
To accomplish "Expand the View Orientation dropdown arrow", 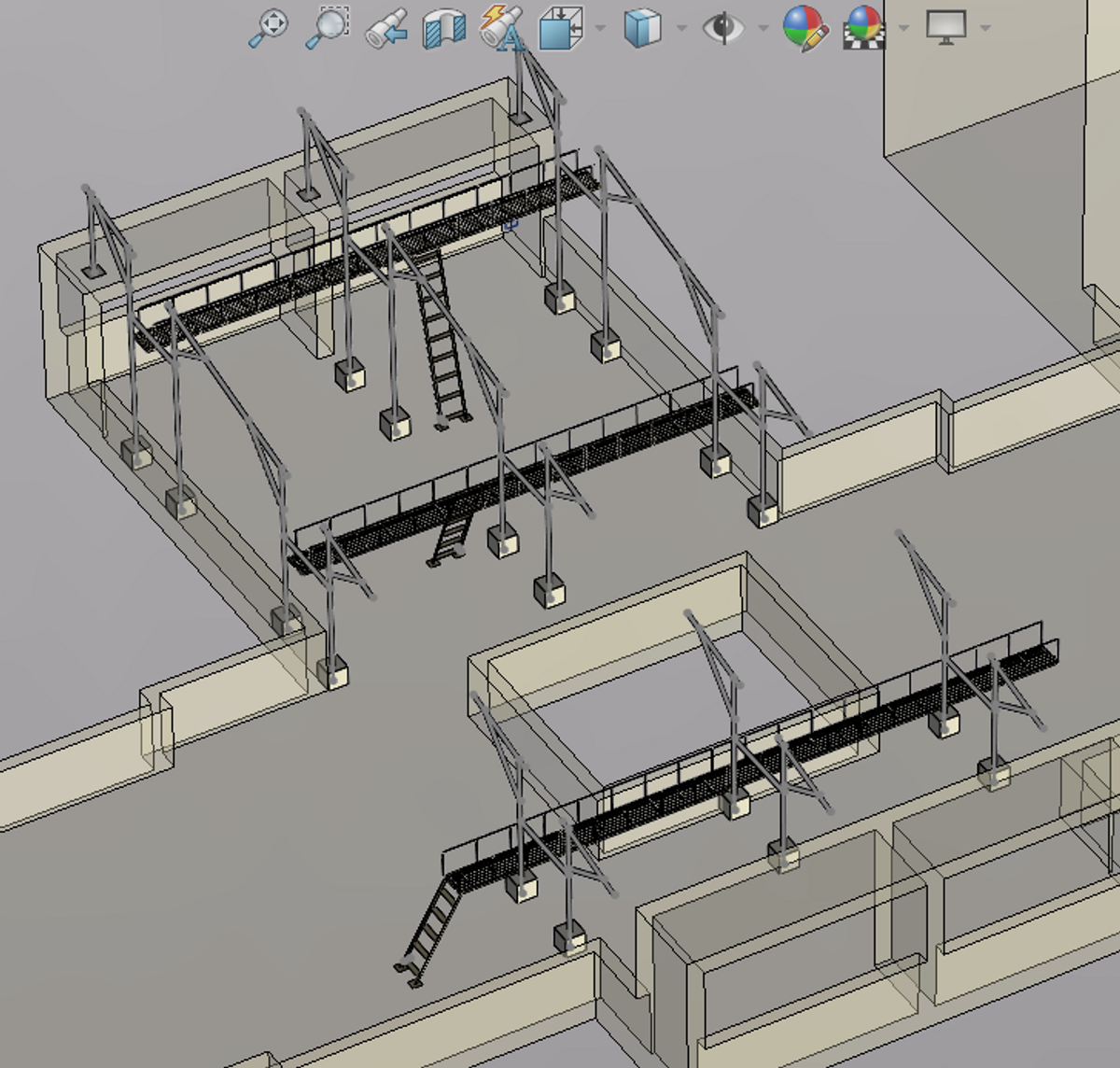I will [x=600, y=28].
